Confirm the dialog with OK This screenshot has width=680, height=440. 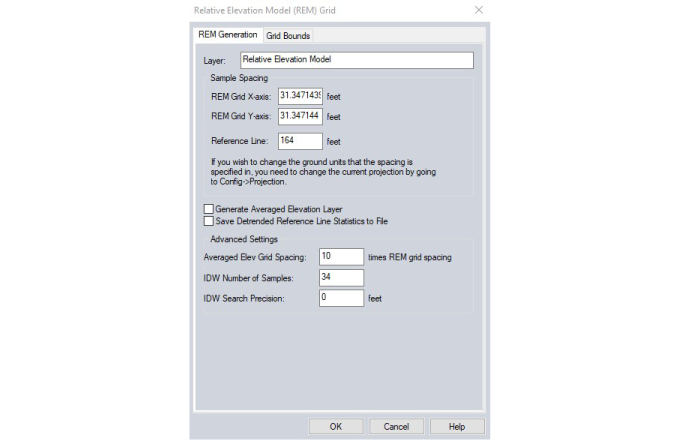tap(336, 427)
